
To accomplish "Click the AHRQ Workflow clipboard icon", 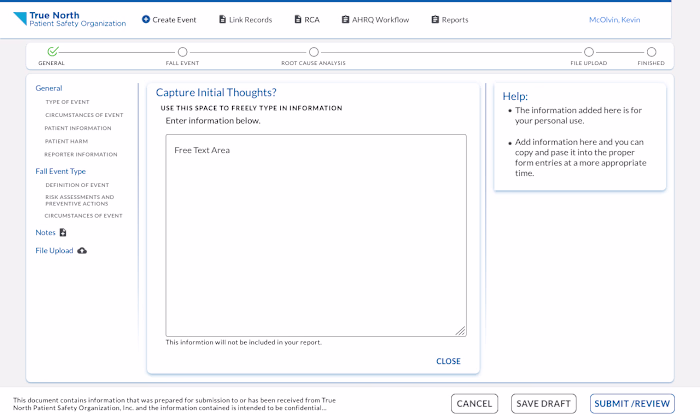I will (x=346, y=19).
